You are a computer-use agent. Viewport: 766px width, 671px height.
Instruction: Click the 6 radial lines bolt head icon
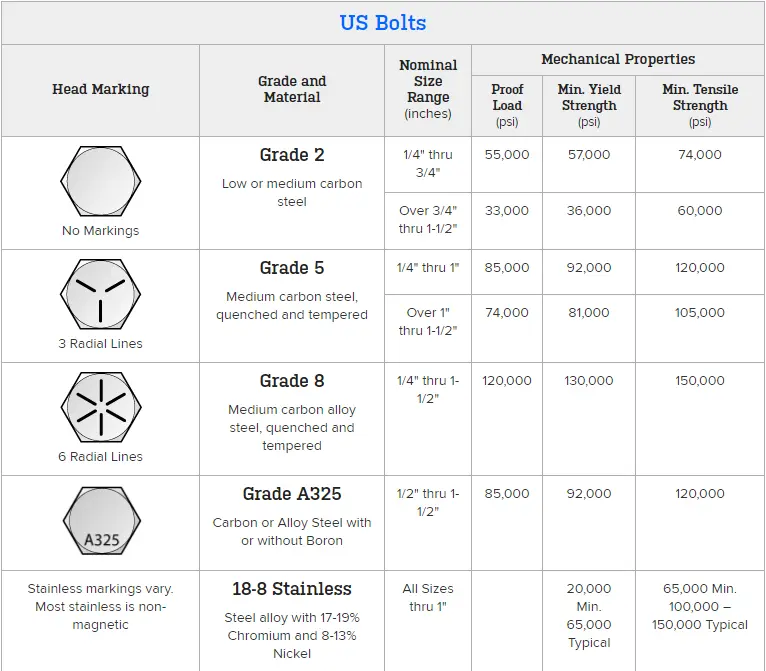click(x=101, y=407)
